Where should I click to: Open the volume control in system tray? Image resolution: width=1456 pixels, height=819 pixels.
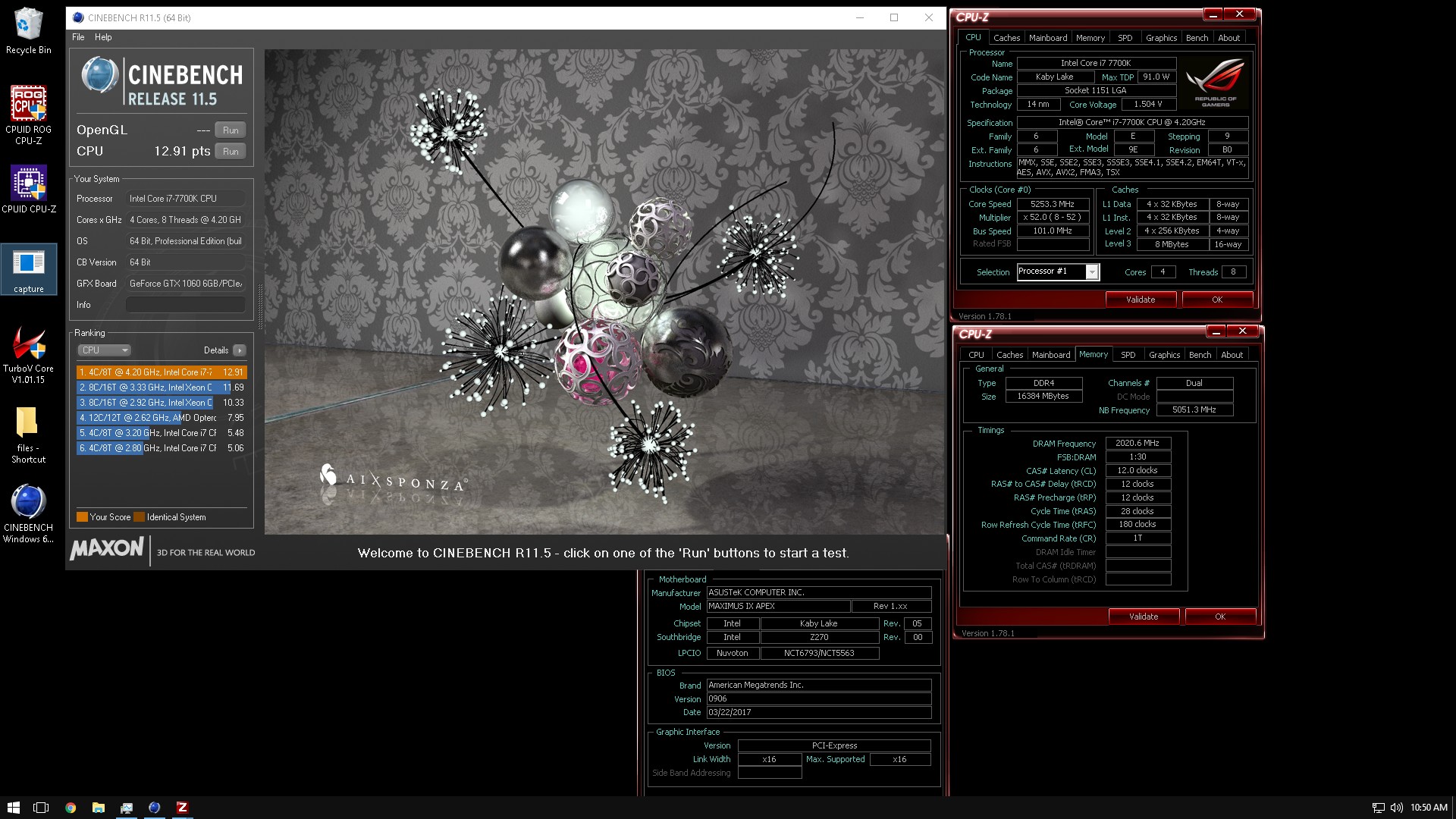point(1396,808)
